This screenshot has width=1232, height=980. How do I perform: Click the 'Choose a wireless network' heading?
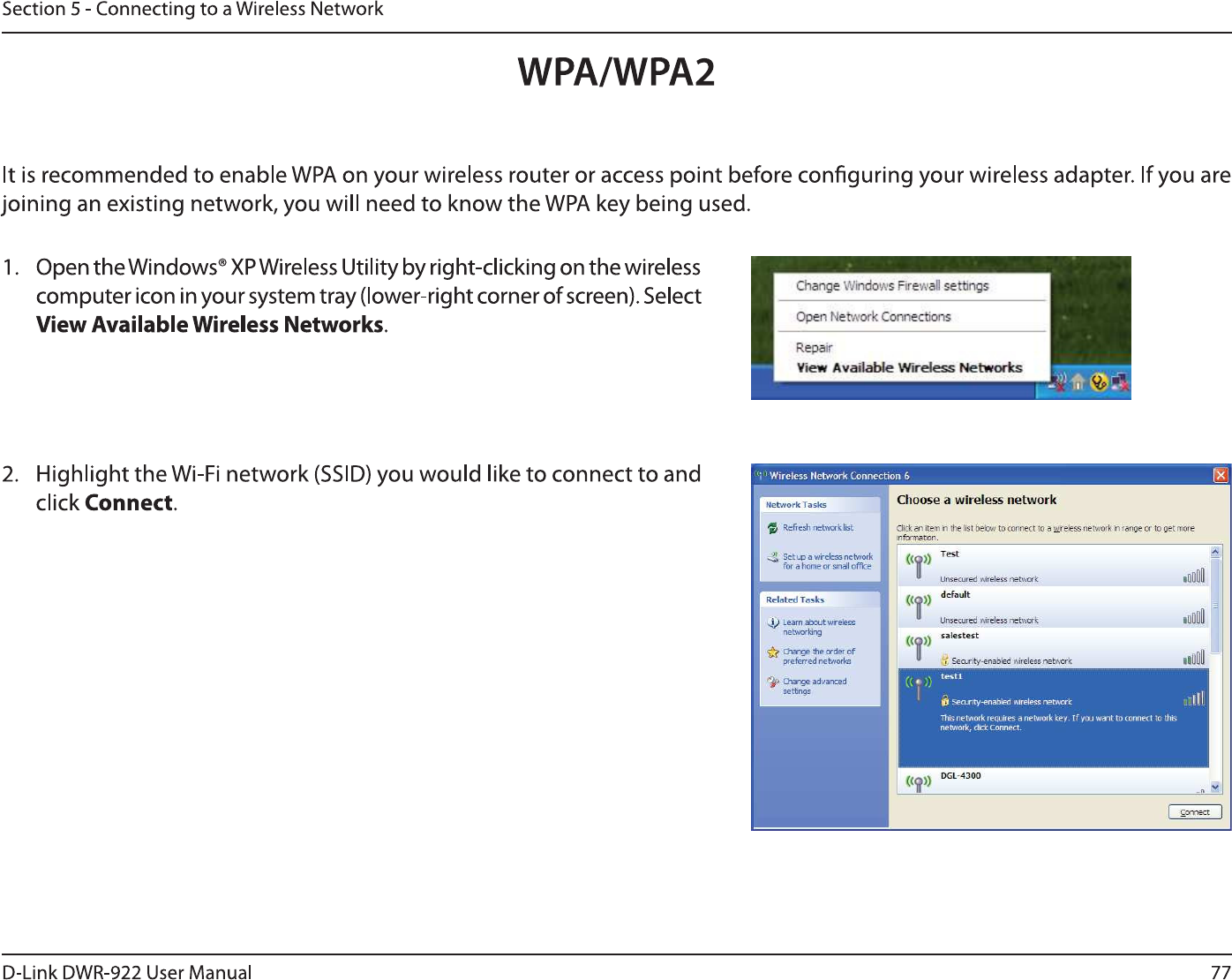pyautogui.click(x=976, y=500)
